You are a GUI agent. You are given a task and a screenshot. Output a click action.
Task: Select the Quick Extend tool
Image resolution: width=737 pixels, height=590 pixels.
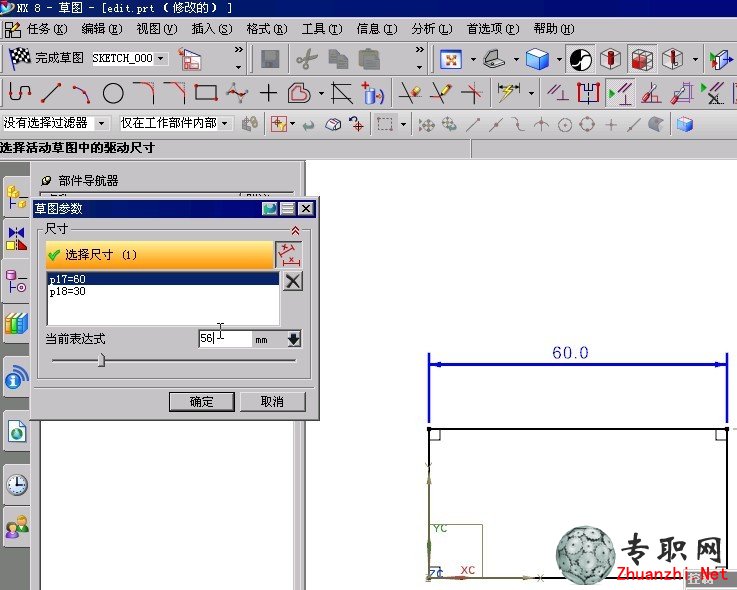pyautogui.click(x=441, y=93)
